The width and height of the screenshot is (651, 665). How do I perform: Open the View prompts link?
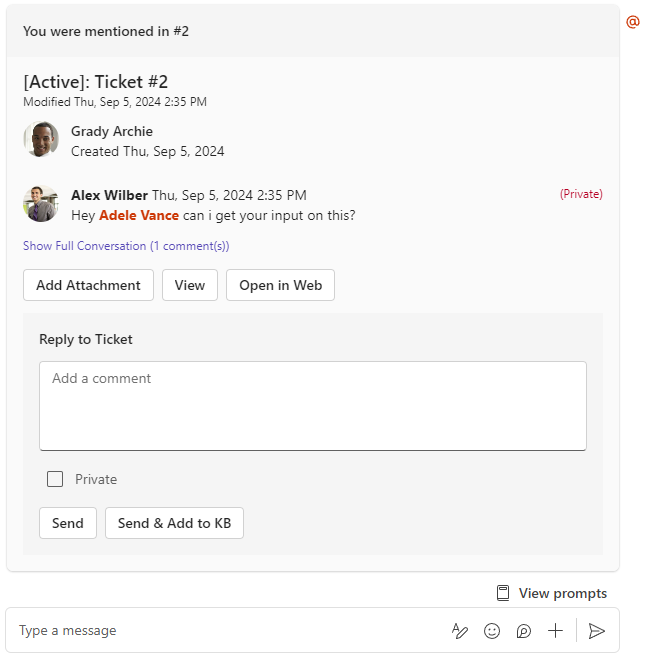click(562, 593)
